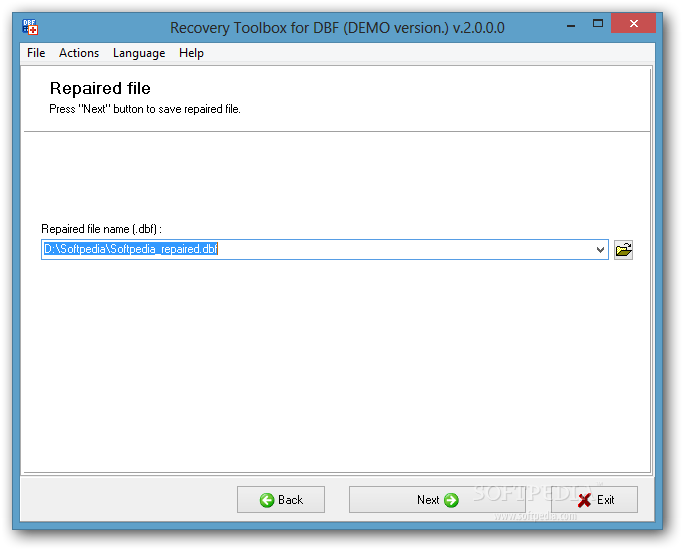Open the Actions menu
This screenshot has width=683, height=550.
tap(79, 53)
